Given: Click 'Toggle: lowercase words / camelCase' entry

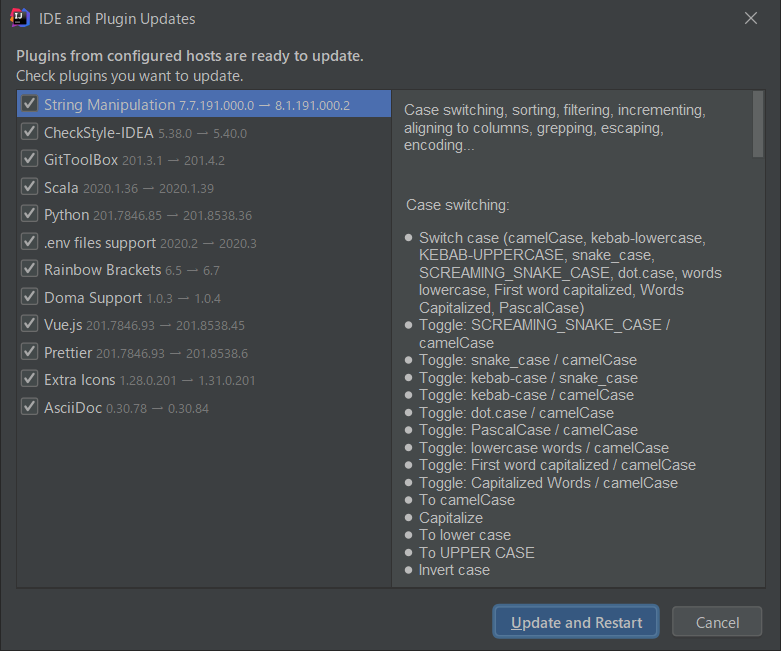Looking at the screenshot, I should pos(543,447).
